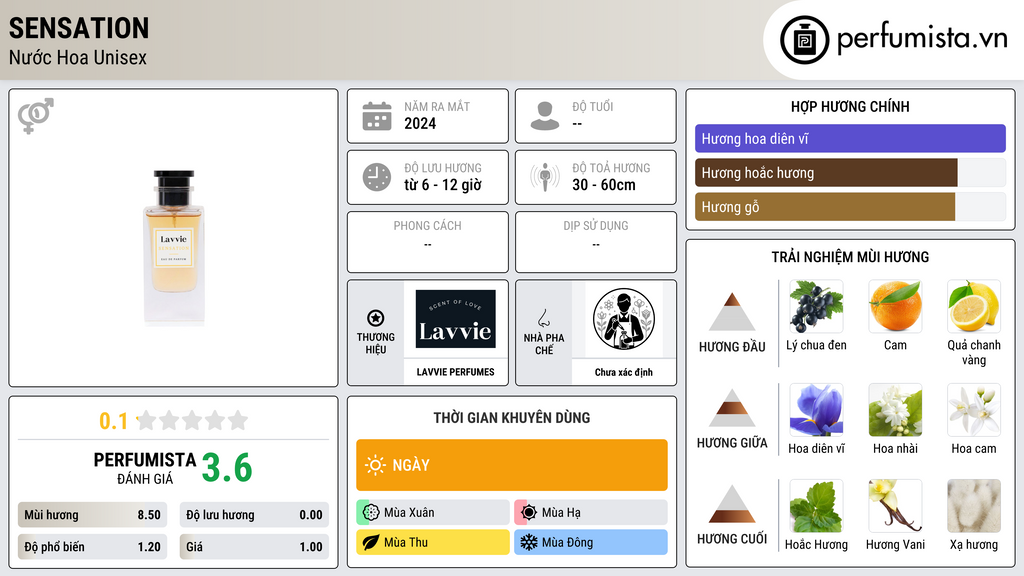Click the Mùa Hạ season bar
The width and height of the screenshot is (1024, 576).
point(591,513)
